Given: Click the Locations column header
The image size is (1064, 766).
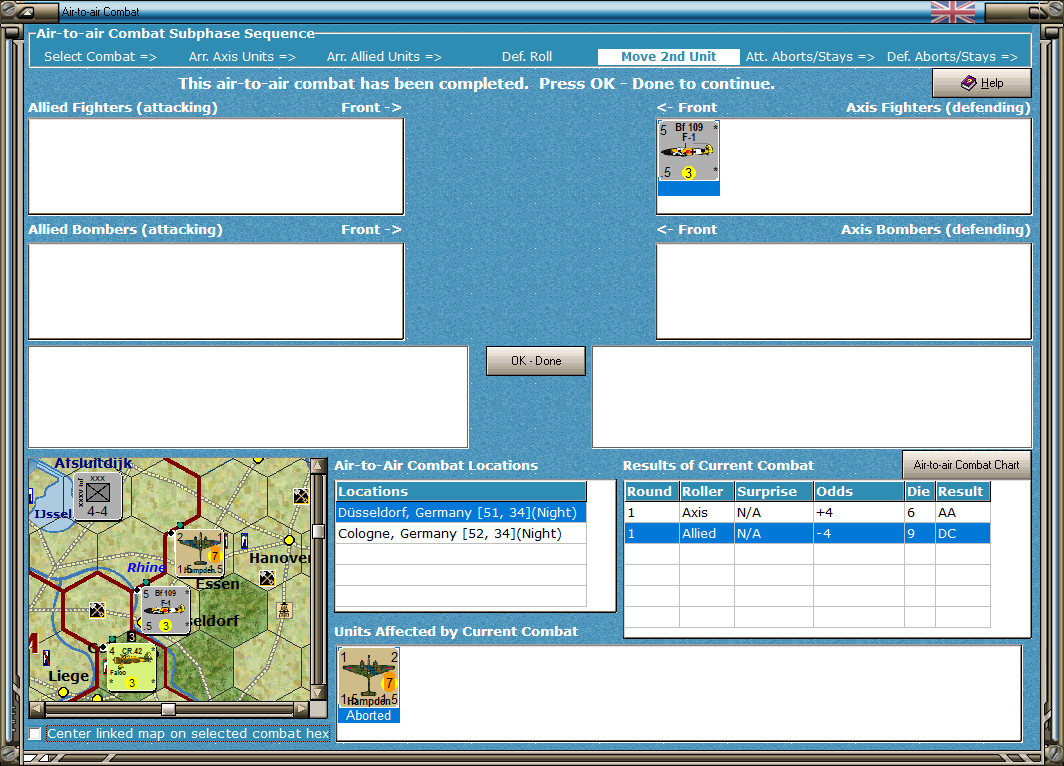Looking at the screenshot, I should (x=461, y=491).
